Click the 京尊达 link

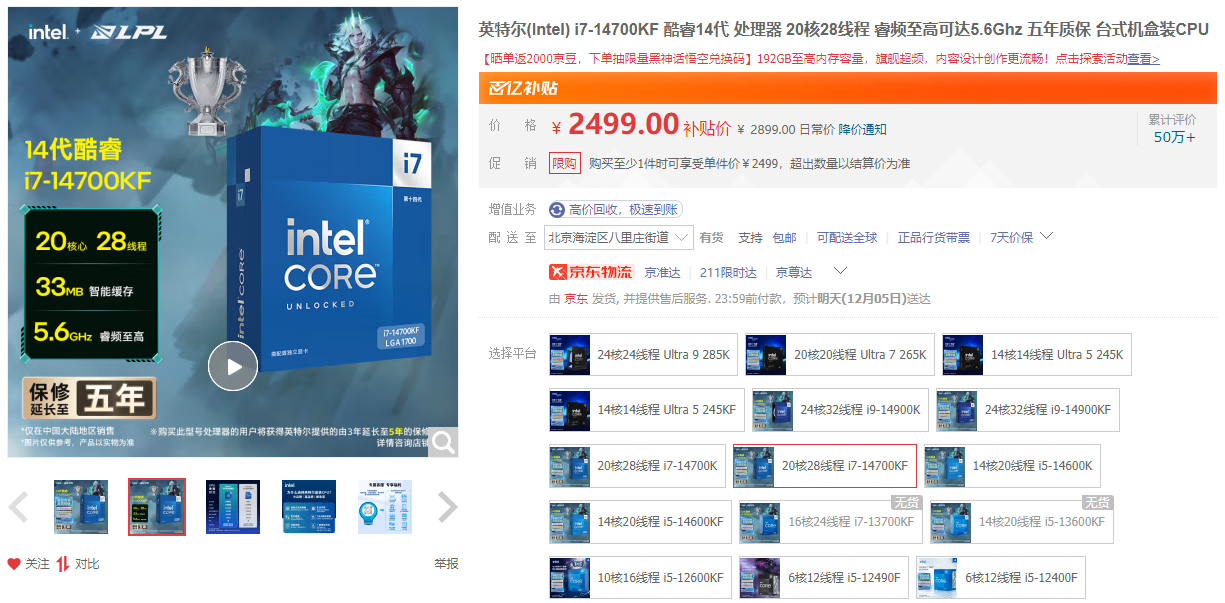tap(794, 272)
